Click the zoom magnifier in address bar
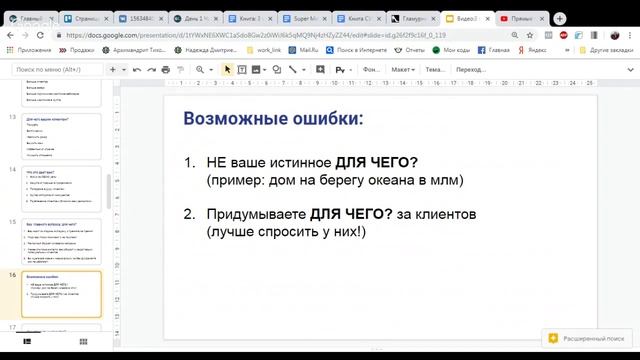This screenshot has height=360, width=640. click(x=515, y=36)
